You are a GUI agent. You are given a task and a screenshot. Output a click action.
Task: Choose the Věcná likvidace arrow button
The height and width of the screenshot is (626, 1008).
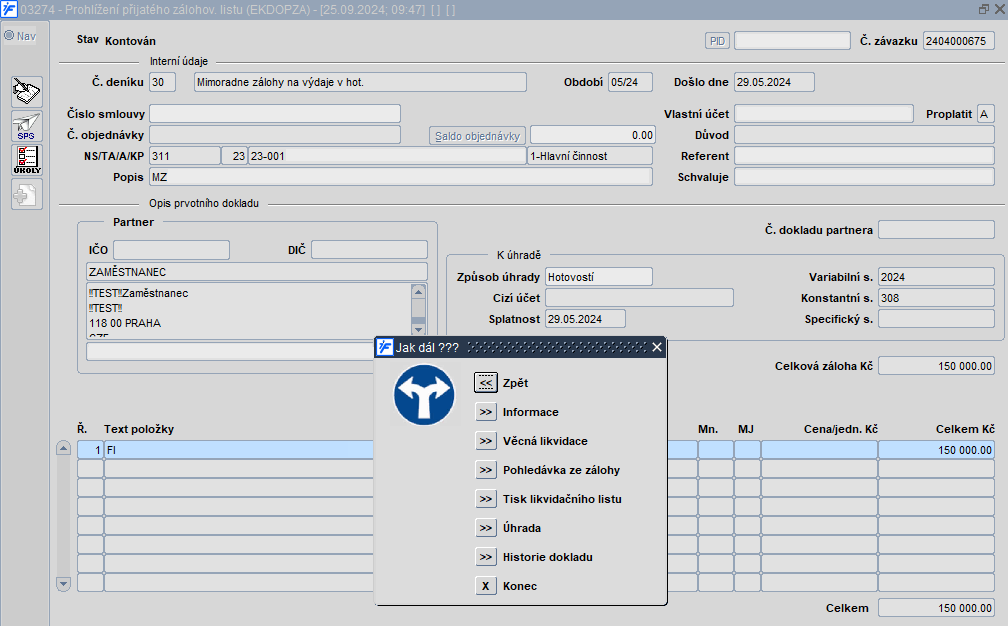click(x=485, y=441)
